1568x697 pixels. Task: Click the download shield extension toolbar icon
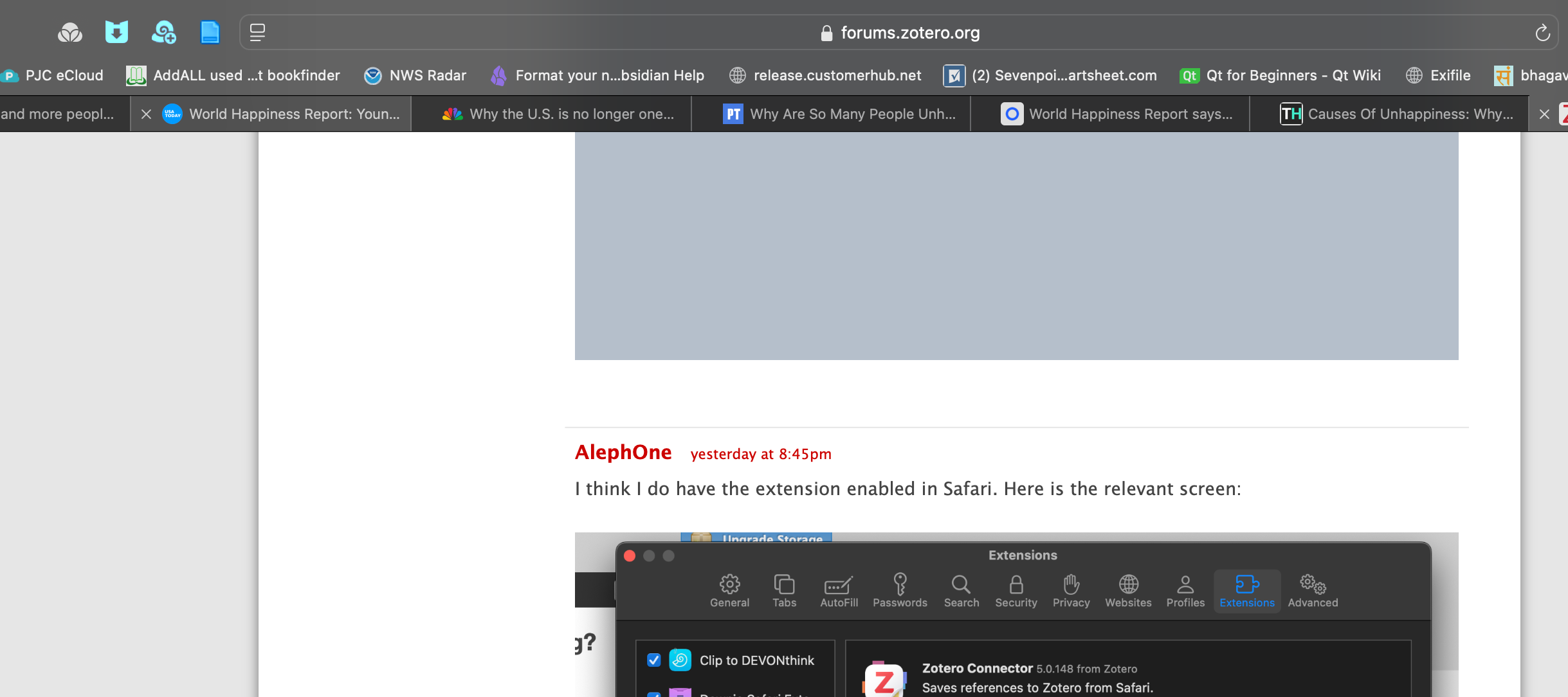click(116, 32)
